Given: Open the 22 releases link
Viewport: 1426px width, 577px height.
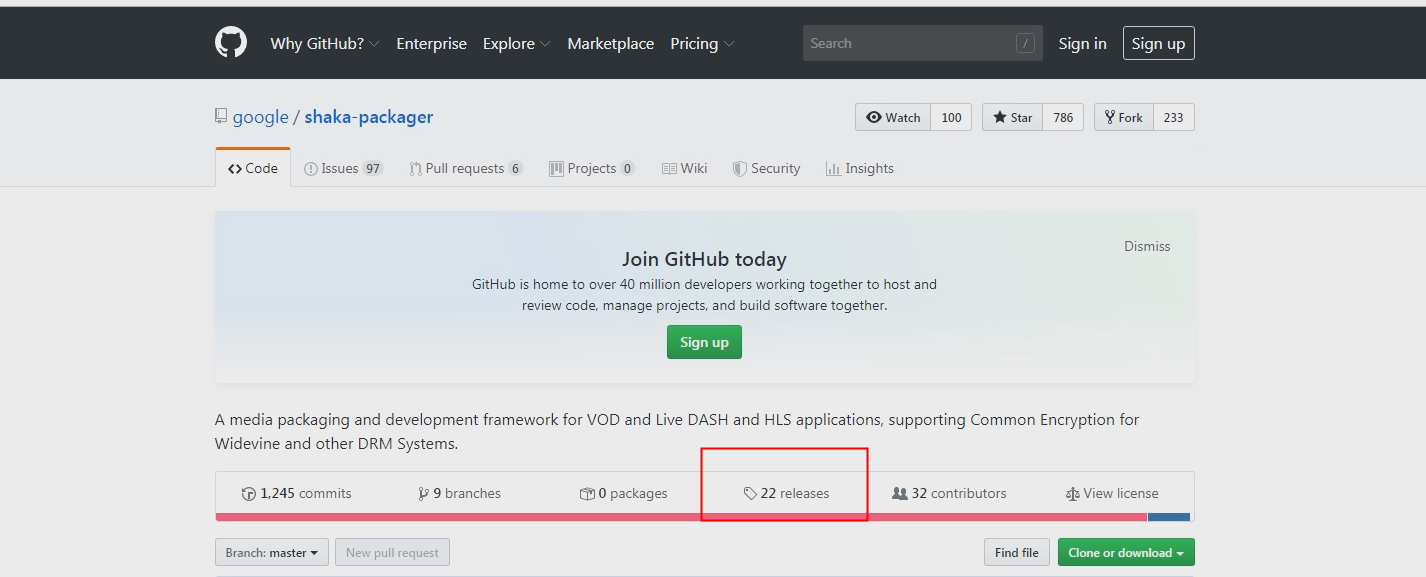Looking at the screenshot, I should pos(786,493).
